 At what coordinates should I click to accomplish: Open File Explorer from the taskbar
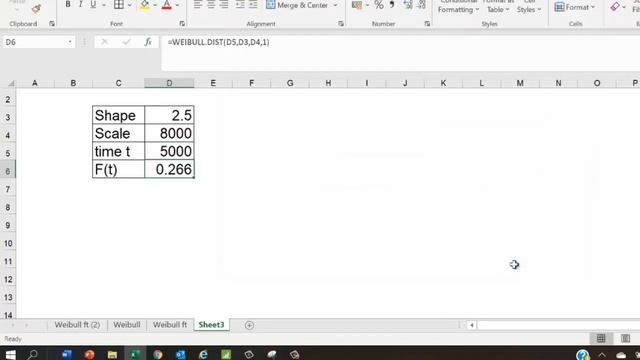(112, 354)
